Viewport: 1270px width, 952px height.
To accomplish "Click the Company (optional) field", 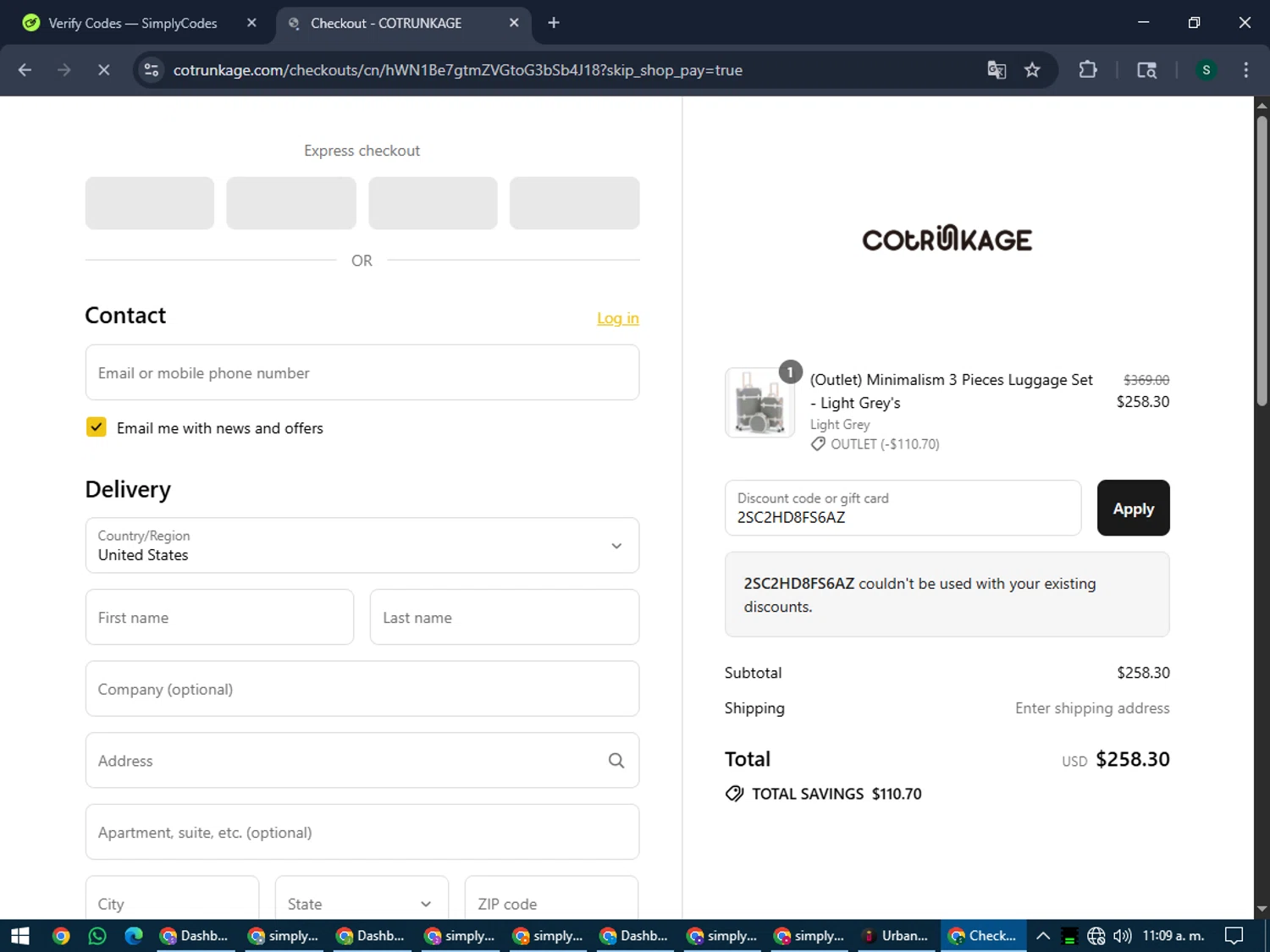I will pyautogui.click(x=362, y=689).
